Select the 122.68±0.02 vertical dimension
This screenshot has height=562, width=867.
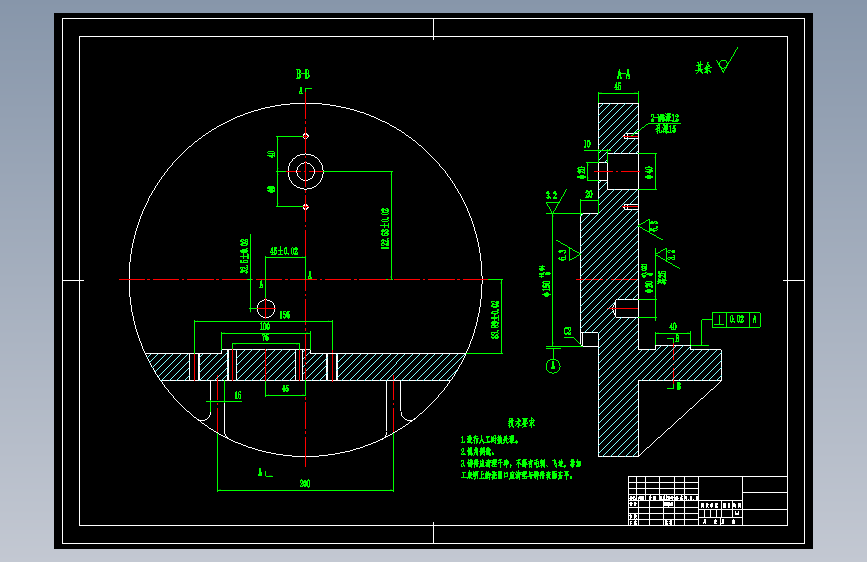coord(385,228)
